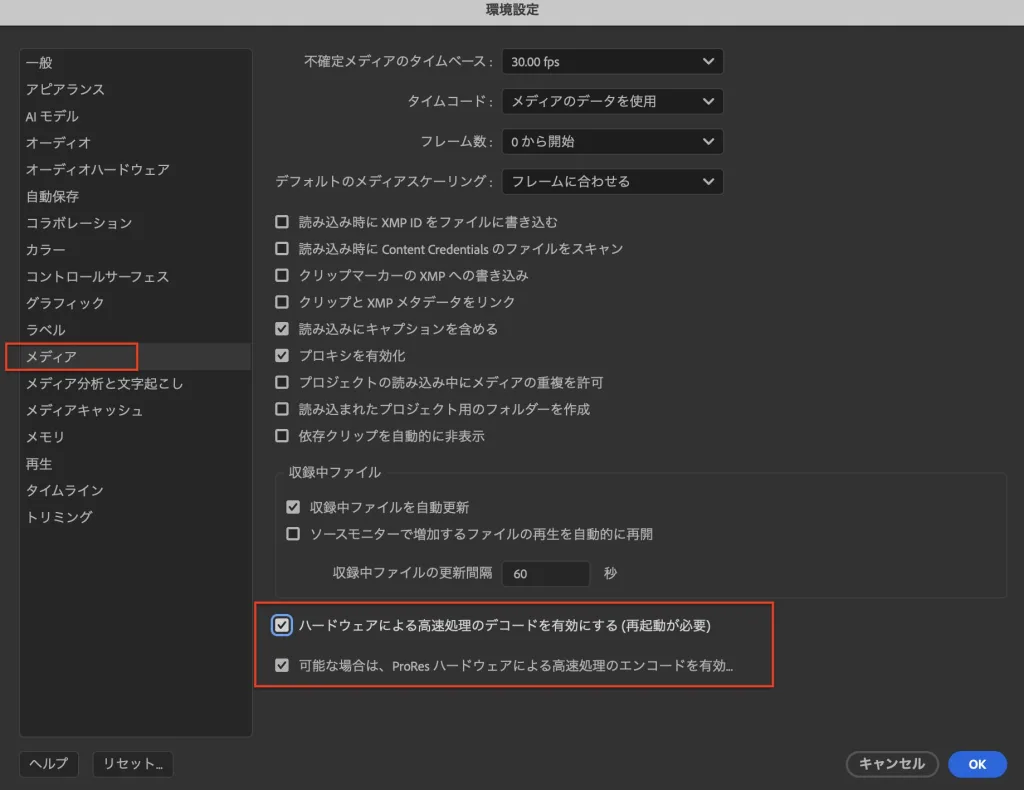Click the 収録中ファイルの更新間隔 input field
This screenshot has width=1024, height=790.
click(547, 575)
